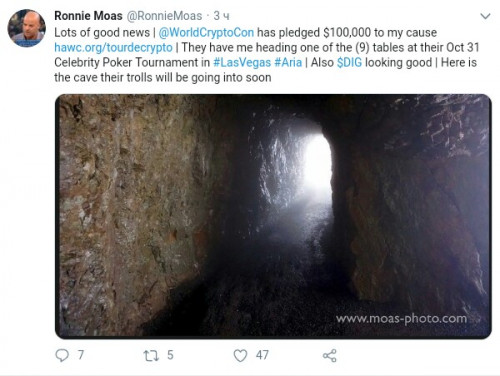
Task: Expand the tweet options chevron menu
Action: tap(485, 16)
